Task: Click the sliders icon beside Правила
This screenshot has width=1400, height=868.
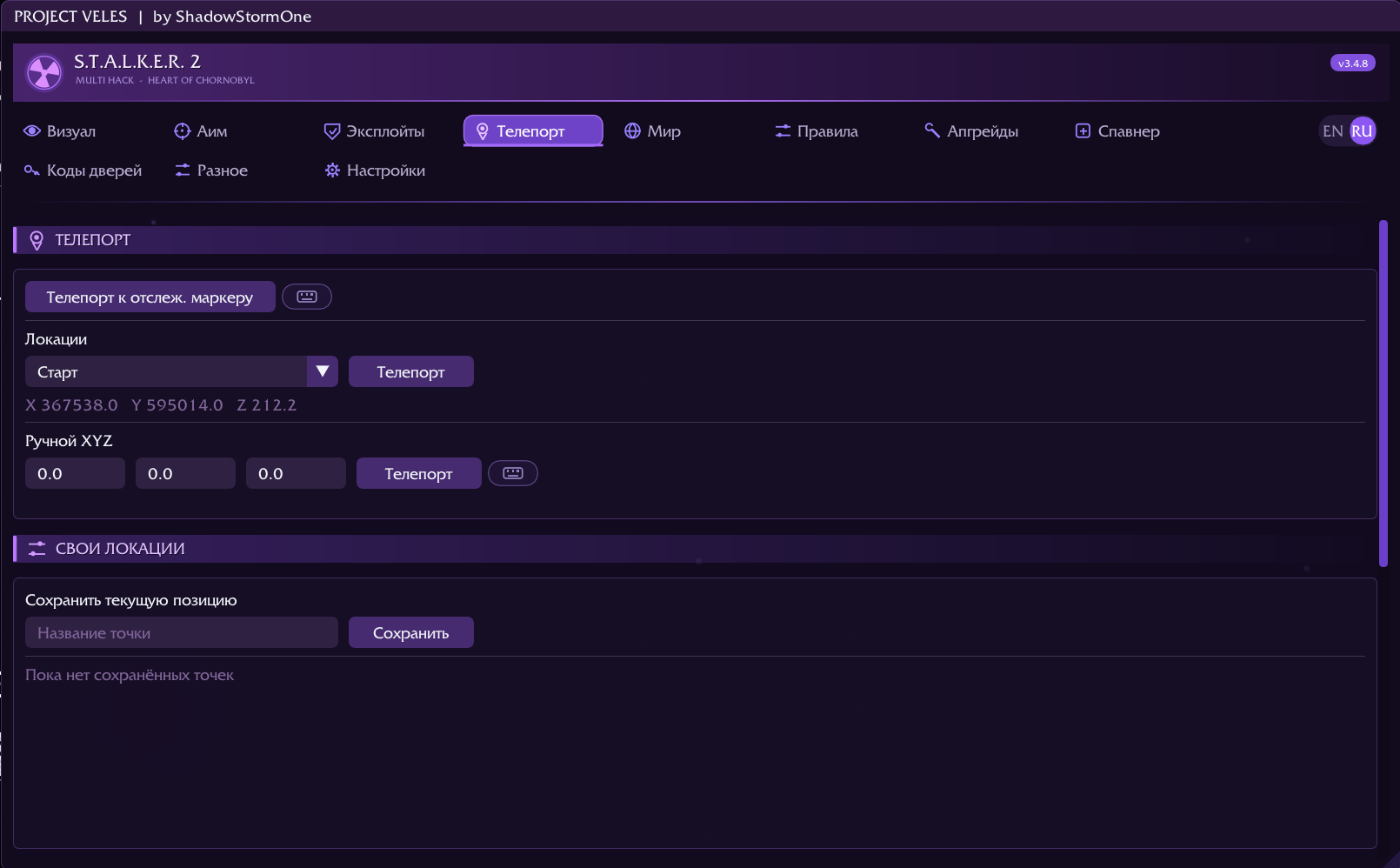Action: pos(783,131)
